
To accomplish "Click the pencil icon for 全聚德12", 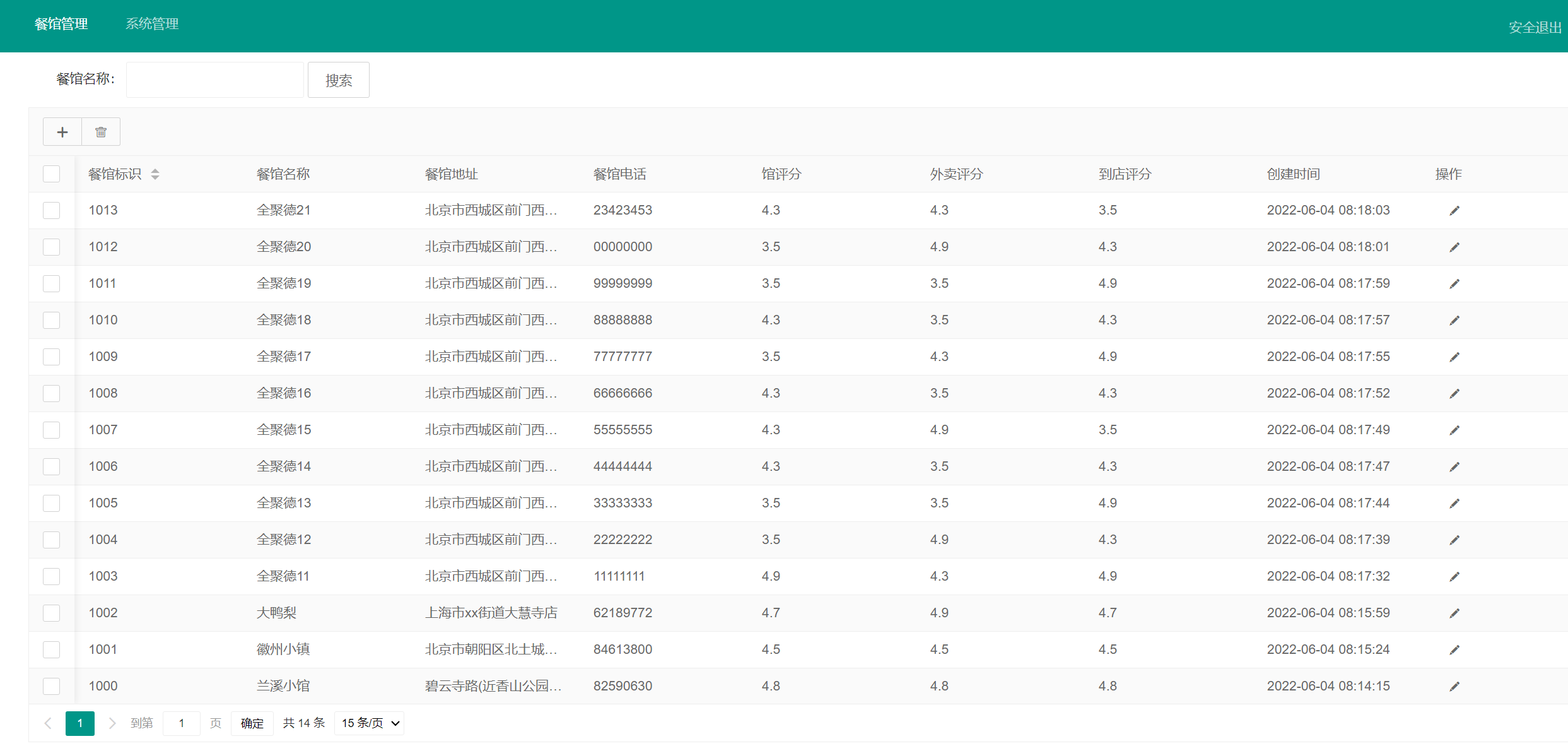I will click(x=1454, y=540).
